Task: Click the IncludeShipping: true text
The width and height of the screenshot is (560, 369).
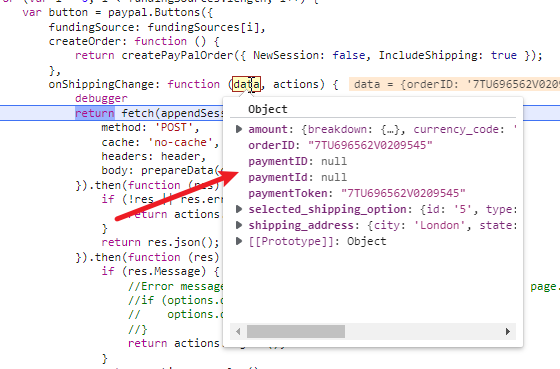Action: [448, 55]
